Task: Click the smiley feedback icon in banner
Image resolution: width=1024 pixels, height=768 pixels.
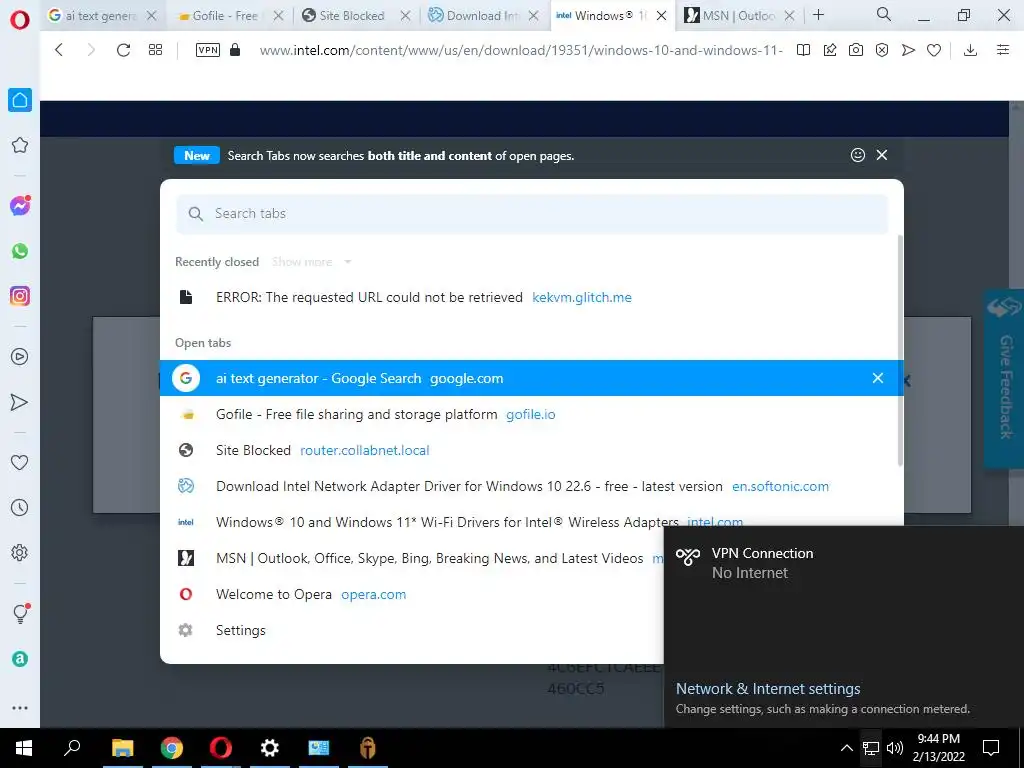Action: (x=857, y=155)
